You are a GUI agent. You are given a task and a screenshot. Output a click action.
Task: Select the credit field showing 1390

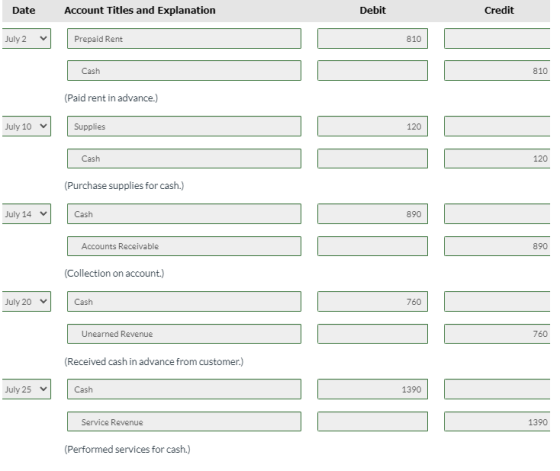pos(497,422)
